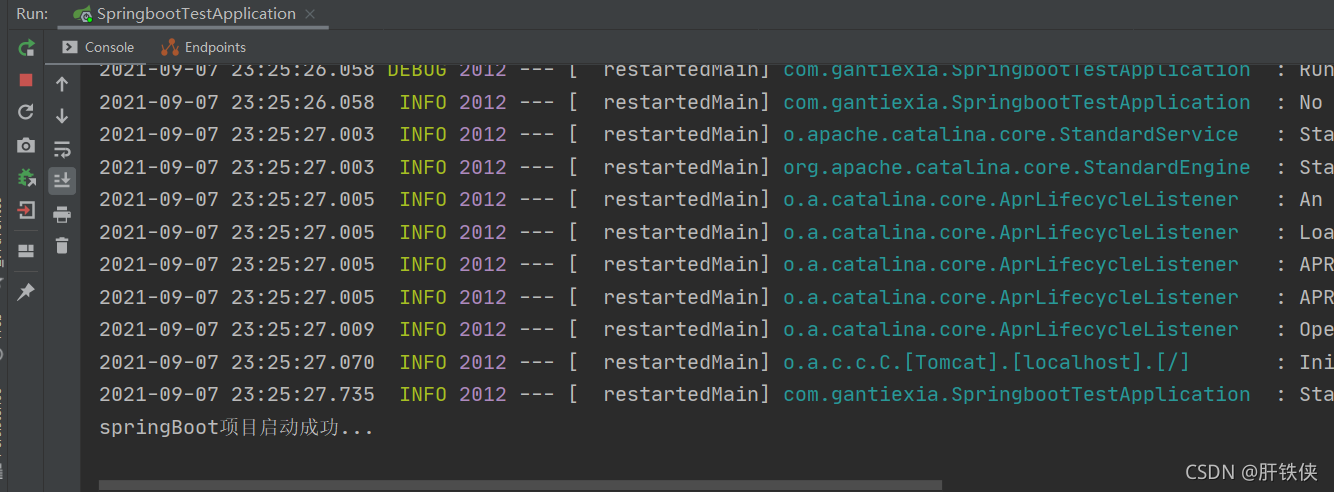Select the SpringbootTestApplication run tab
Viewport: 1334px width, 492px height.
[x=186, y=14]
